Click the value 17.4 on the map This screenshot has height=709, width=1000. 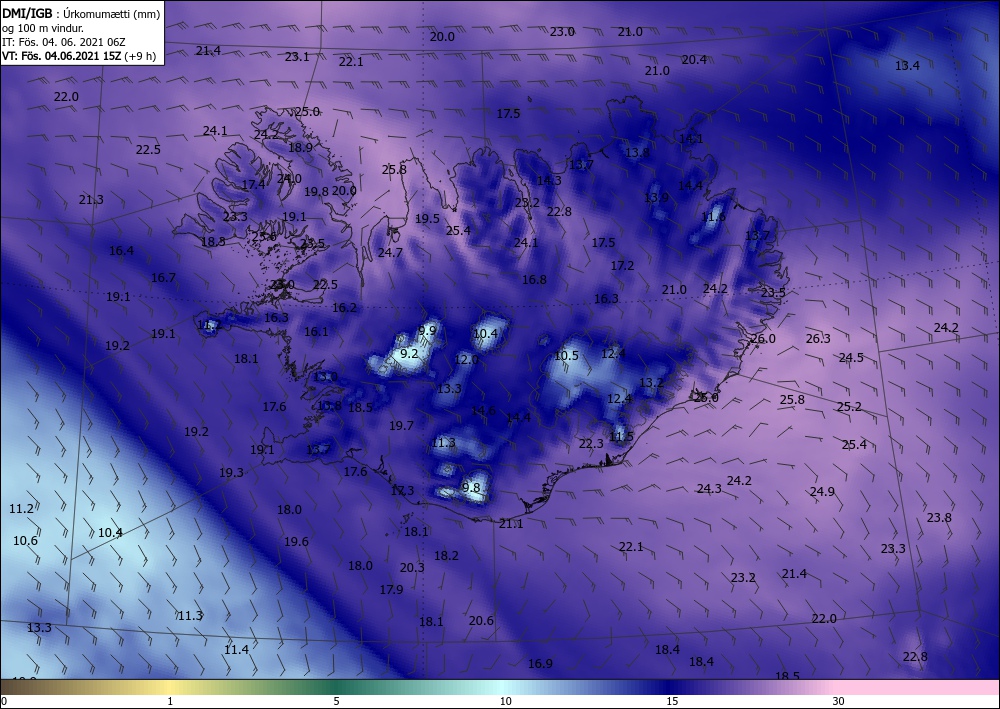click(253, 184)
